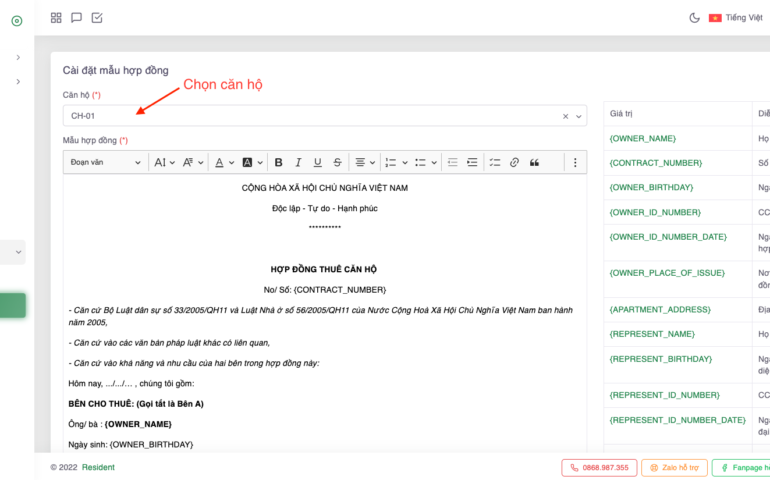Open the apps grid icon
The image size is (770, 480).
56,18
